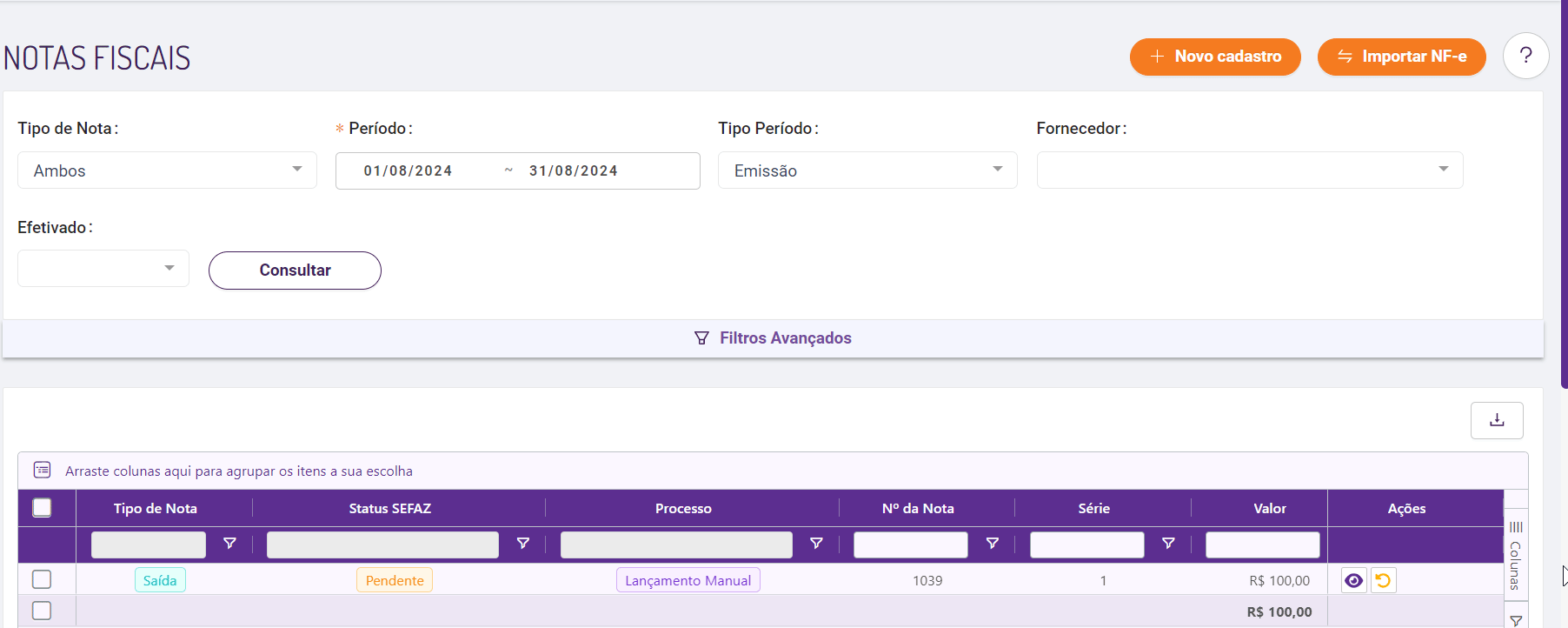Open the Nº da Nota column filter icon
Image resolution: width=1568 pixels, height=628 pixels.
click(992, 544)
